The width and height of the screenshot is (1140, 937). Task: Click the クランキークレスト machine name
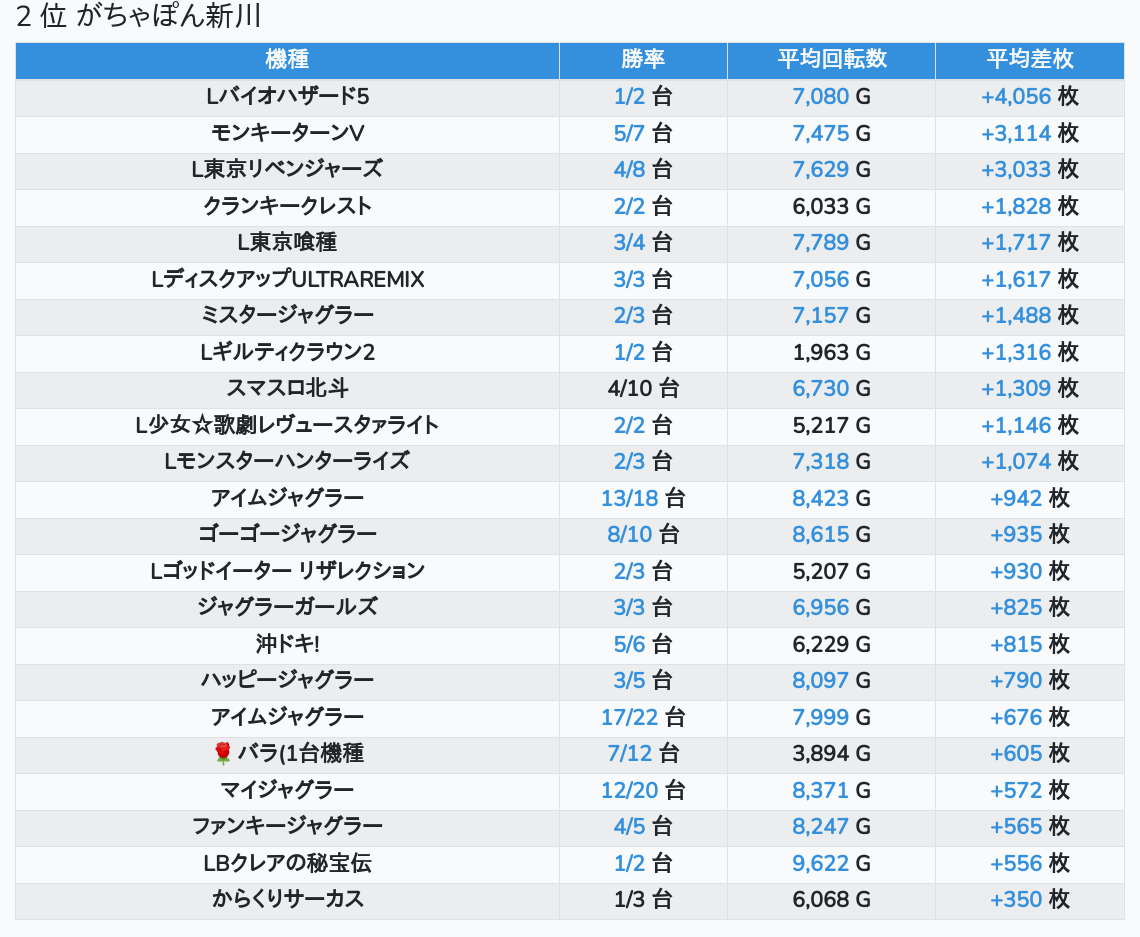pyautogui.click(x=287, y=206)
